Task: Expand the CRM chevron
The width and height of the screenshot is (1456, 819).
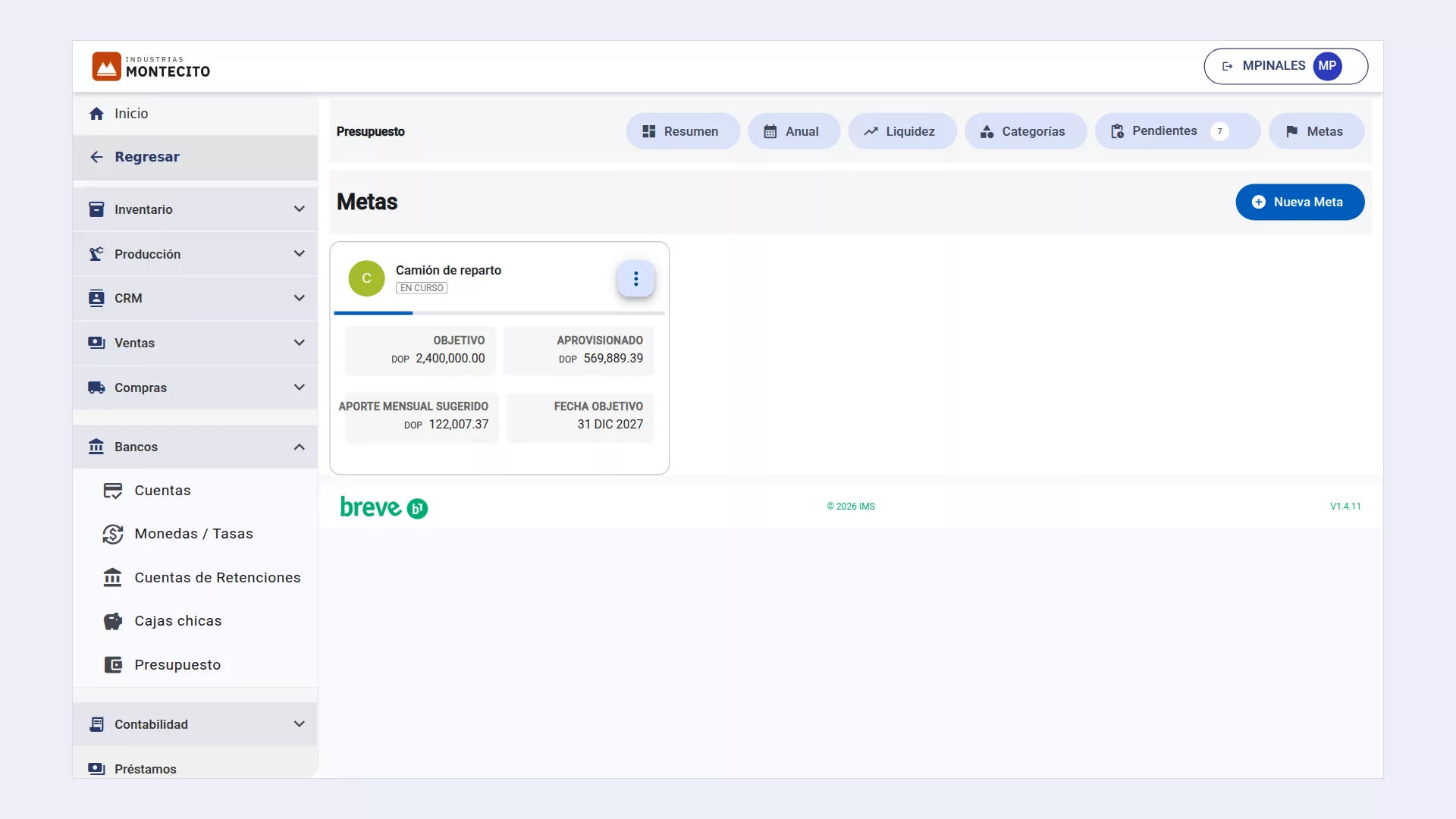Action: [300, 298]
